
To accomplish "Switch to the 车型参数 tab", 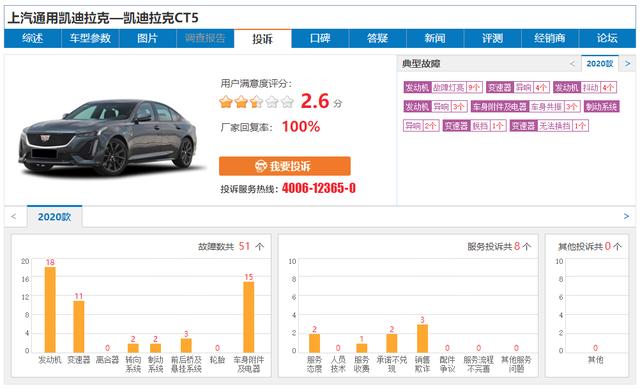I will coord(90,38).
